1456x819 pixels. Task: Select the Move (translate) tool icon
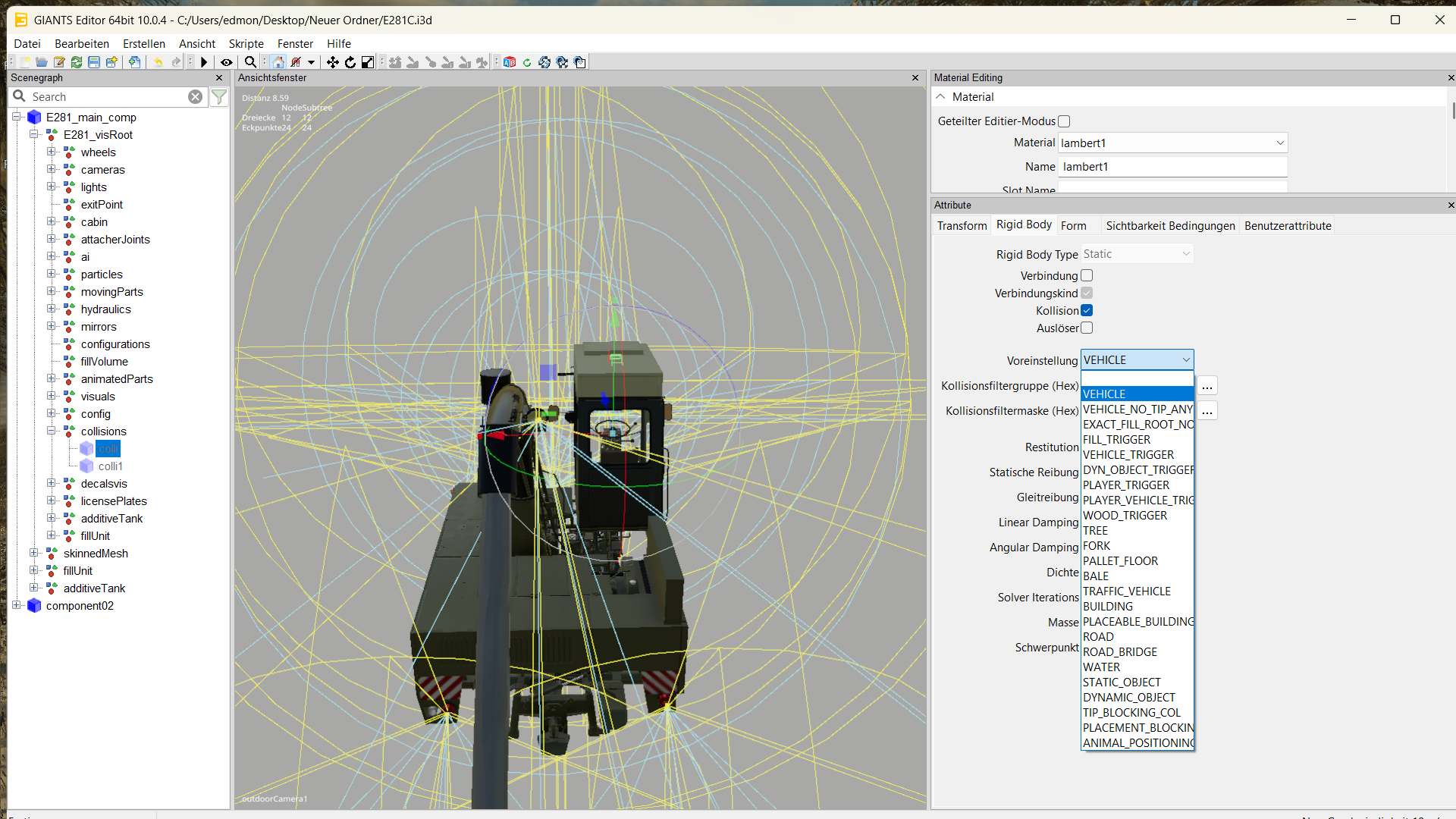(332, 62)
